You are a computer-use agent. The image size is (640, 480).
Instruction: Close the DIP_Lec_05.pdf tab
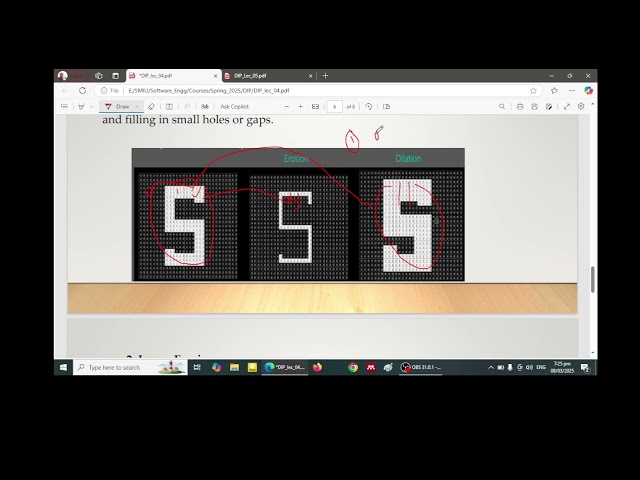(310, 76)
